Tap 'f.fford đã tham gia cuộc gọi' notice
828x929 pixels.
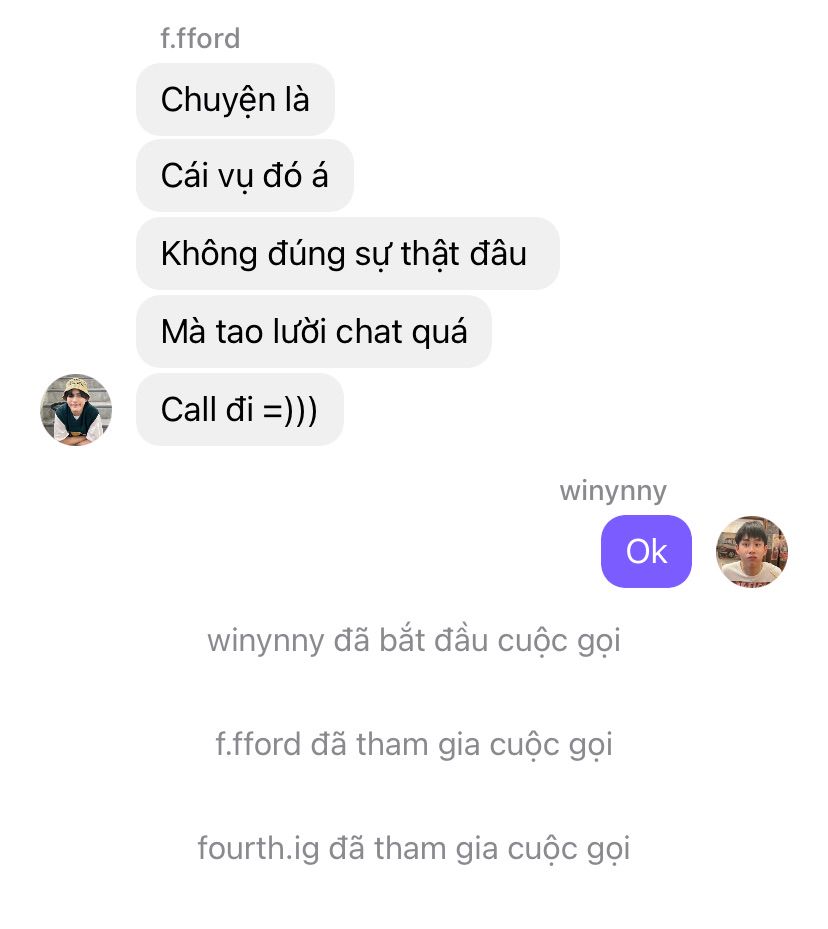(414, 745)
